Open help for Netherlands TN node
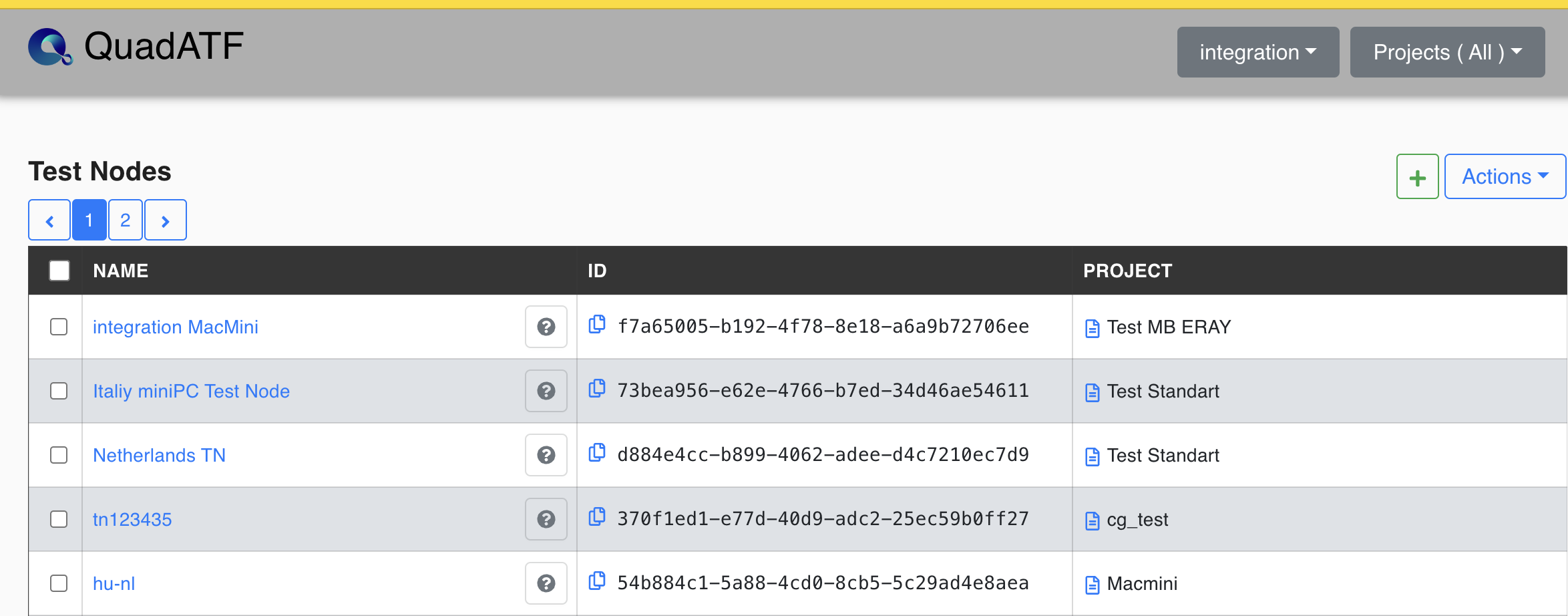The image size is (1568, 616). point(546,455)
